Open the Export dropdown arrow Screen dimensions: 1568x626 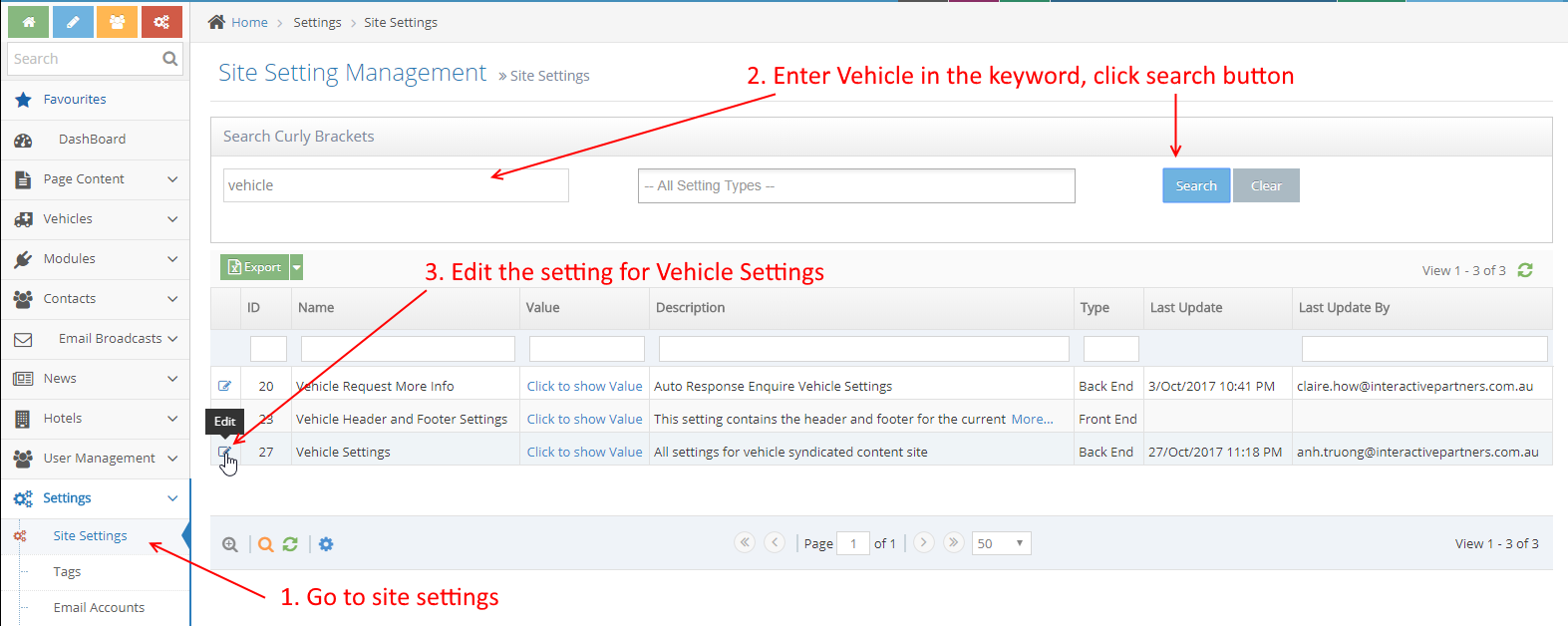296,267
